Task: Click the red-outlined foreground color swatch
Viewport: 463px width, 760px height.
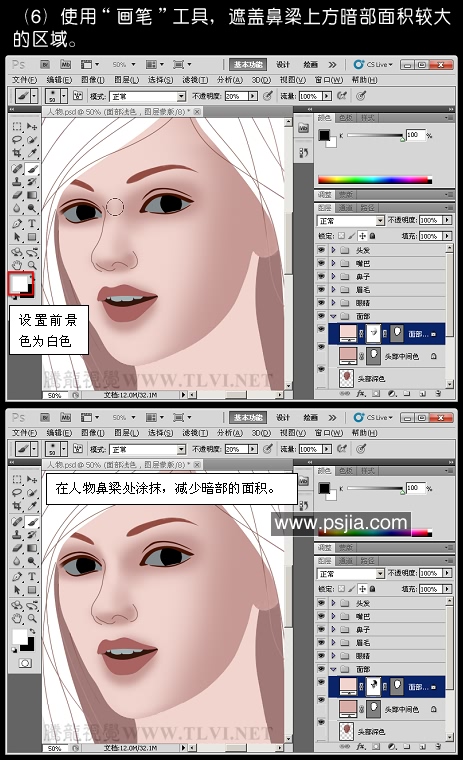Action: [x=20, y=284]
